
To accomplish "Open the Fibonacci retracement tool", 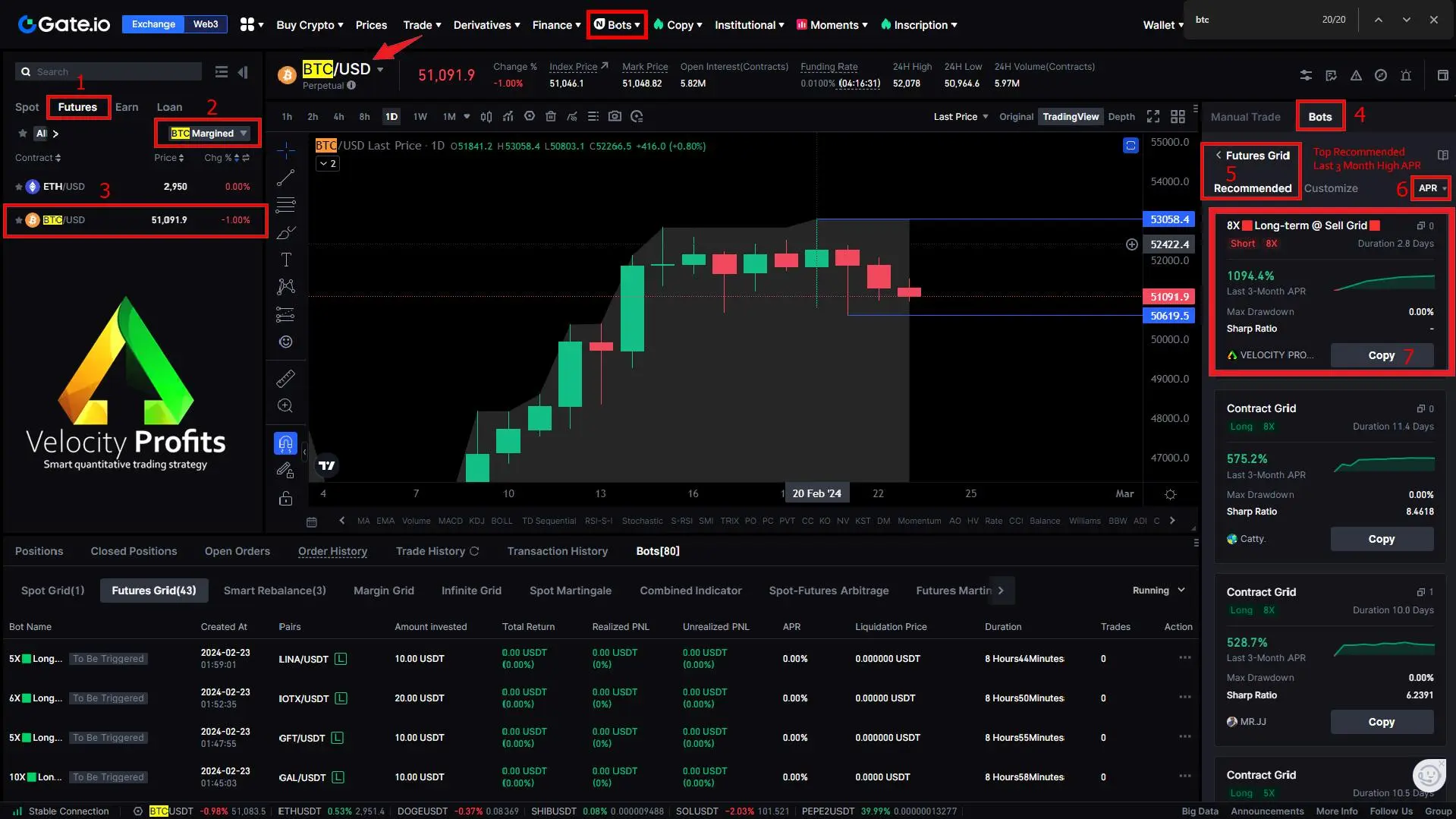I will [285, 205].
